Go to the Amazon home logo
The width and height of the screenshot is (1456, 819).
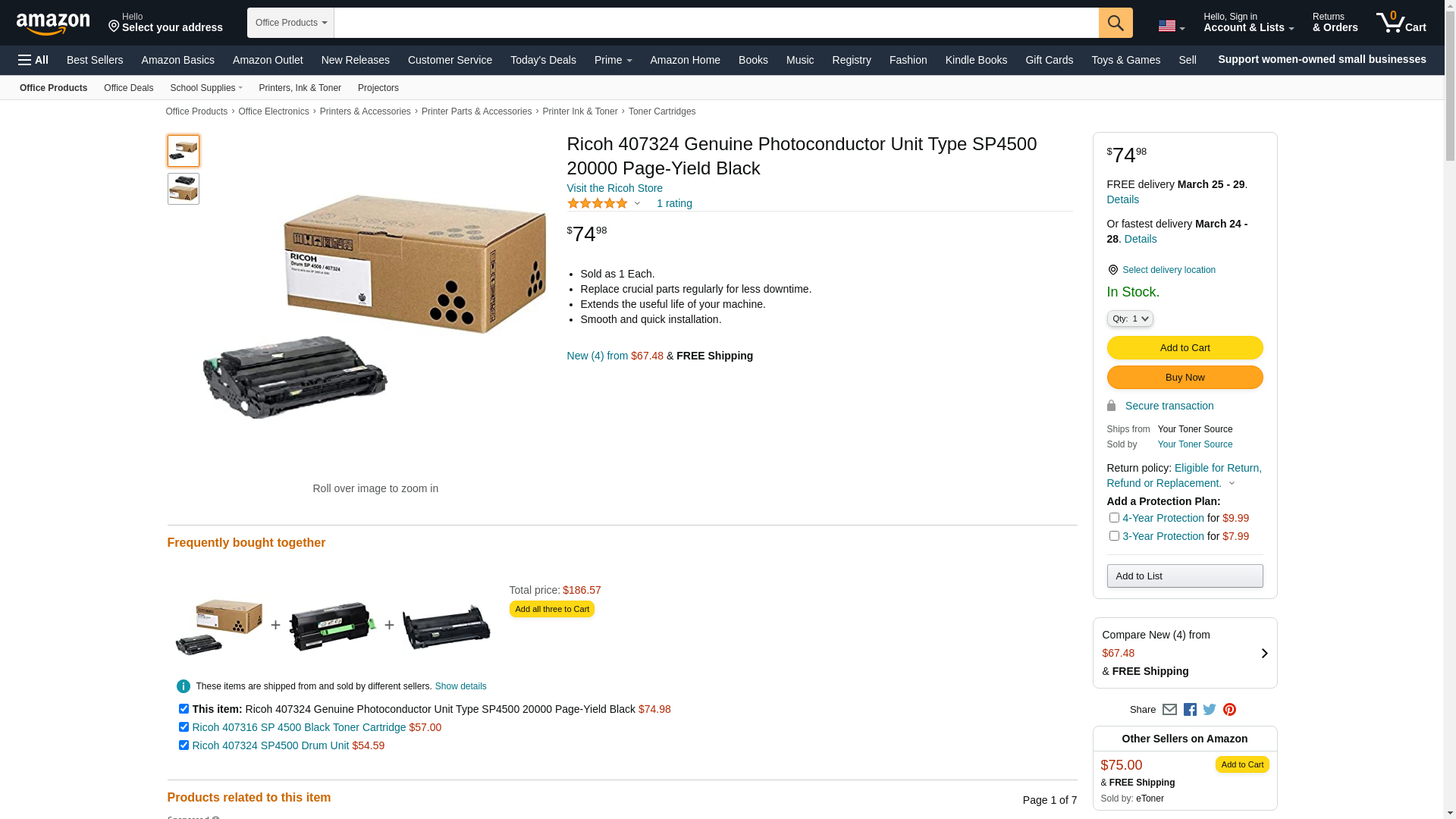53,24
